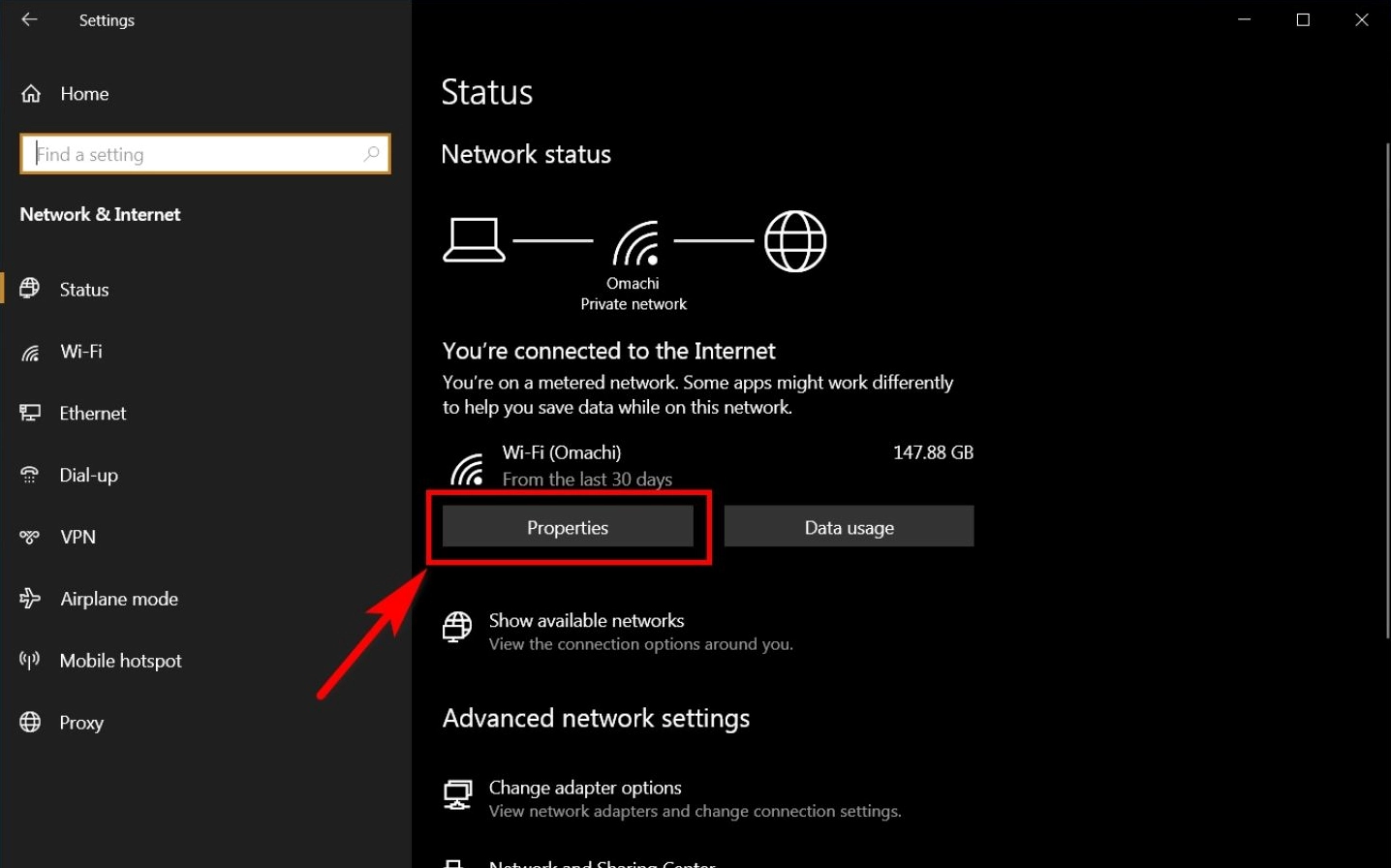1391x868 pixels.
Task: Select the Wi-Fi sidebar icon
Action: [30, 351]
